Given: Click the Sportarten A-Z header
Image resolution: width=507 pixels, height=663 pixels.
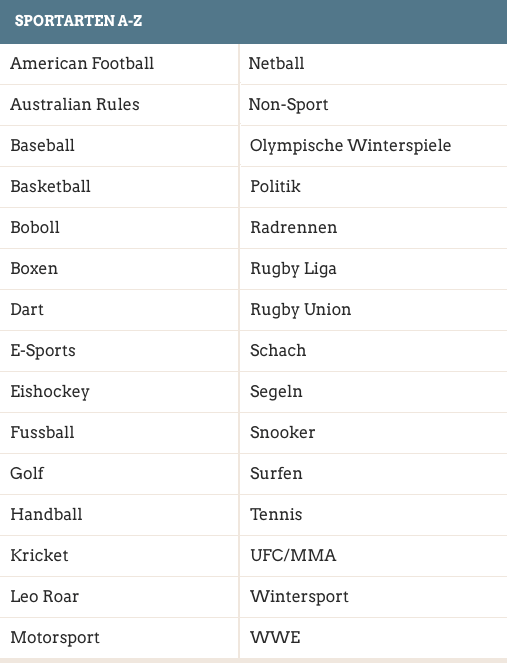Looking at the screenshot, I should [x=78, y=21].
